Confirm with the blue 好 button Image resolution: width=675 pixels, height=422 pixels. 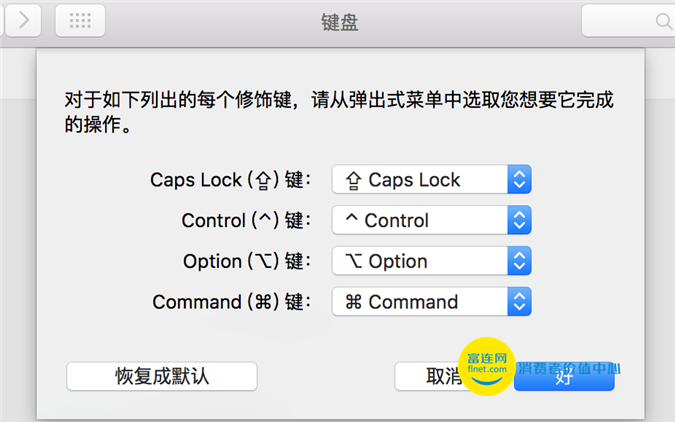pyautogui.click(x=564, y=377)
